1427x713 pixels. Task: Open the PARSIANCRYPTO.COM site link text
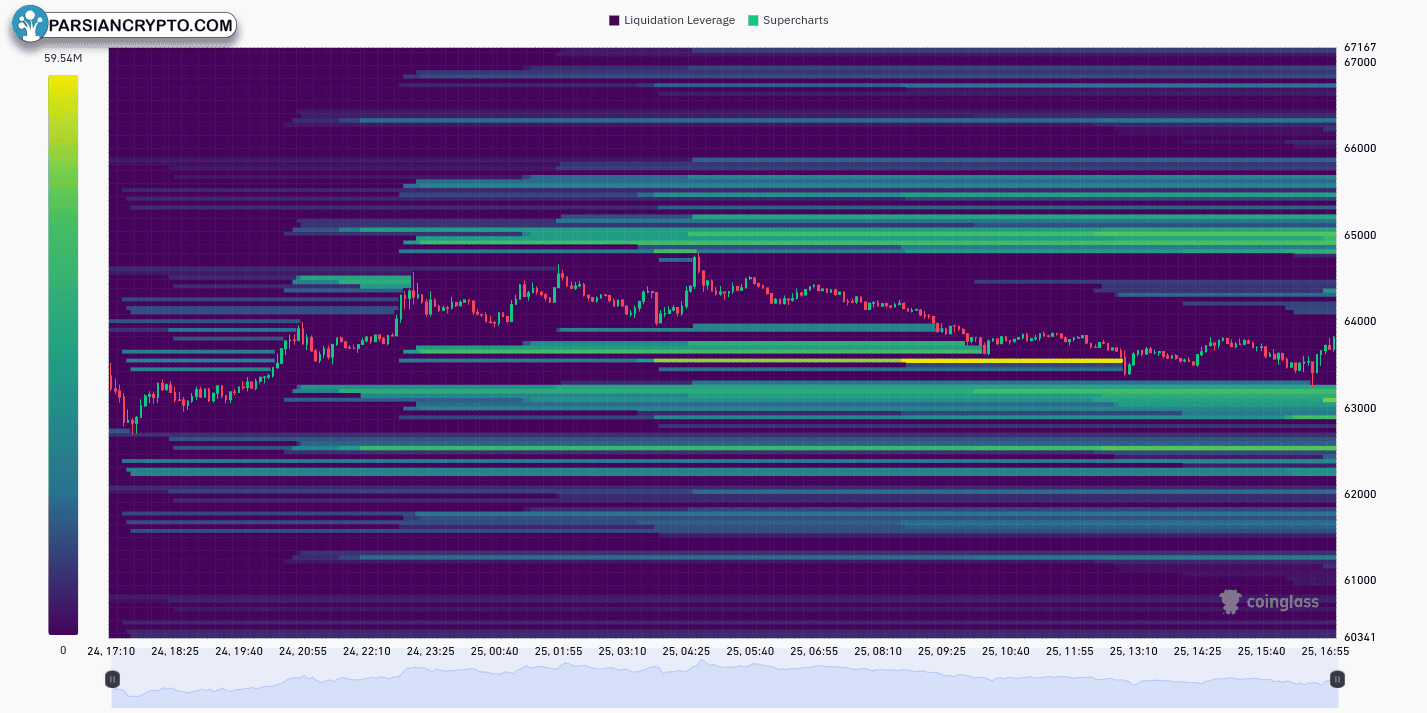140,26
